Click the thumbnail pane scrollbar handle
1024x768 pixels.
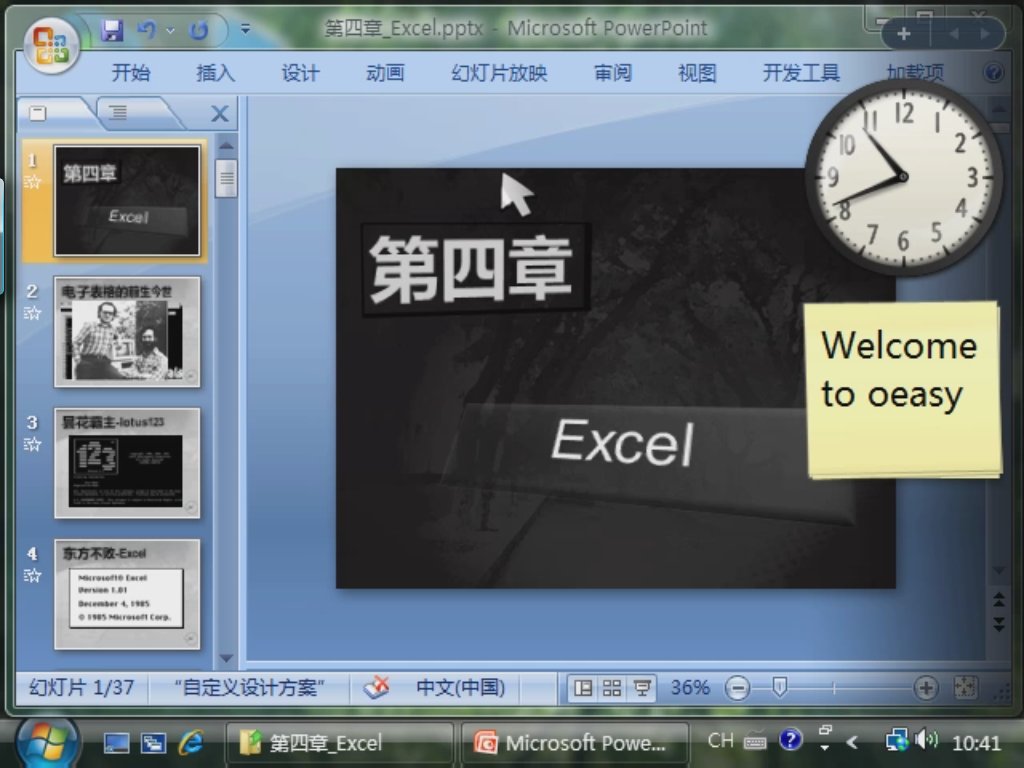[226, 177]
